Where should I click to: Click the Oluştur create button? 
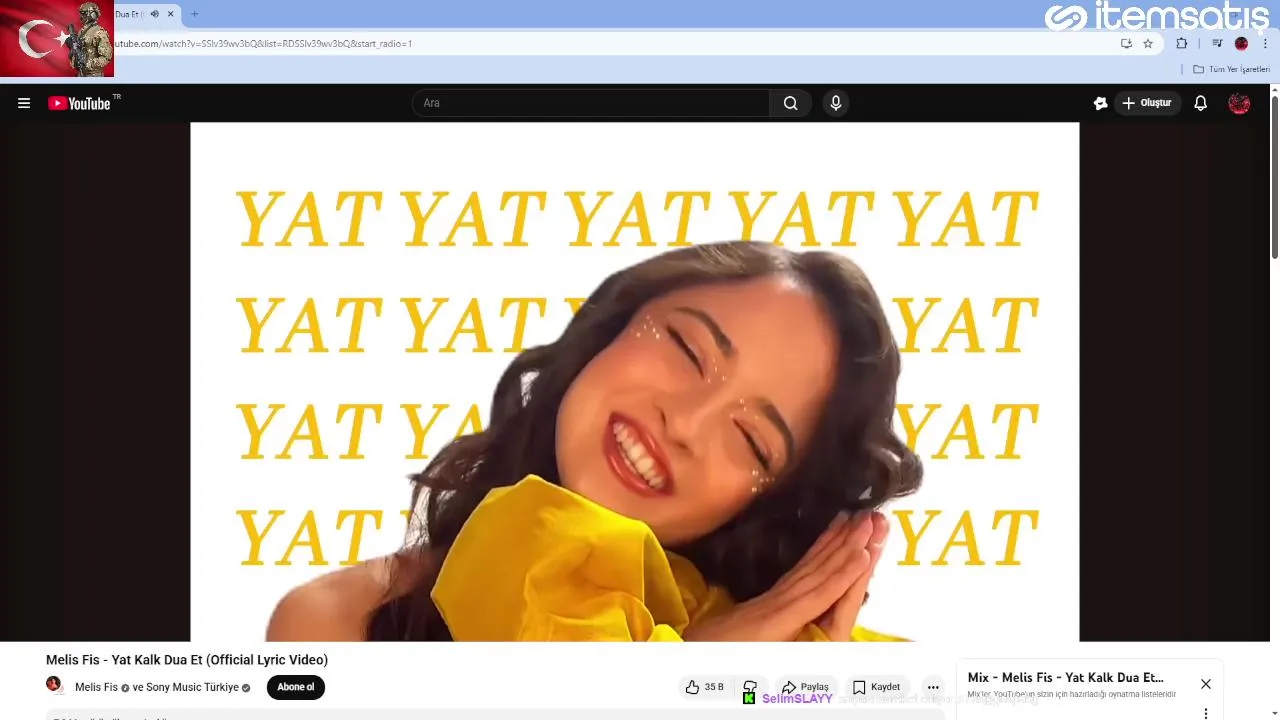coord(1147,103)
